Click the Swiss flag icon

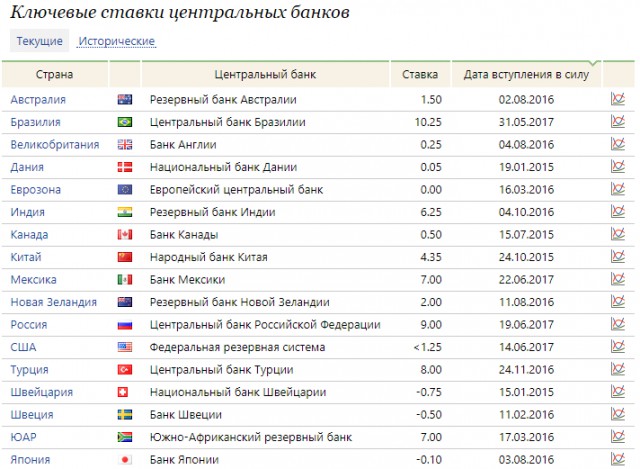coord(123,392)
